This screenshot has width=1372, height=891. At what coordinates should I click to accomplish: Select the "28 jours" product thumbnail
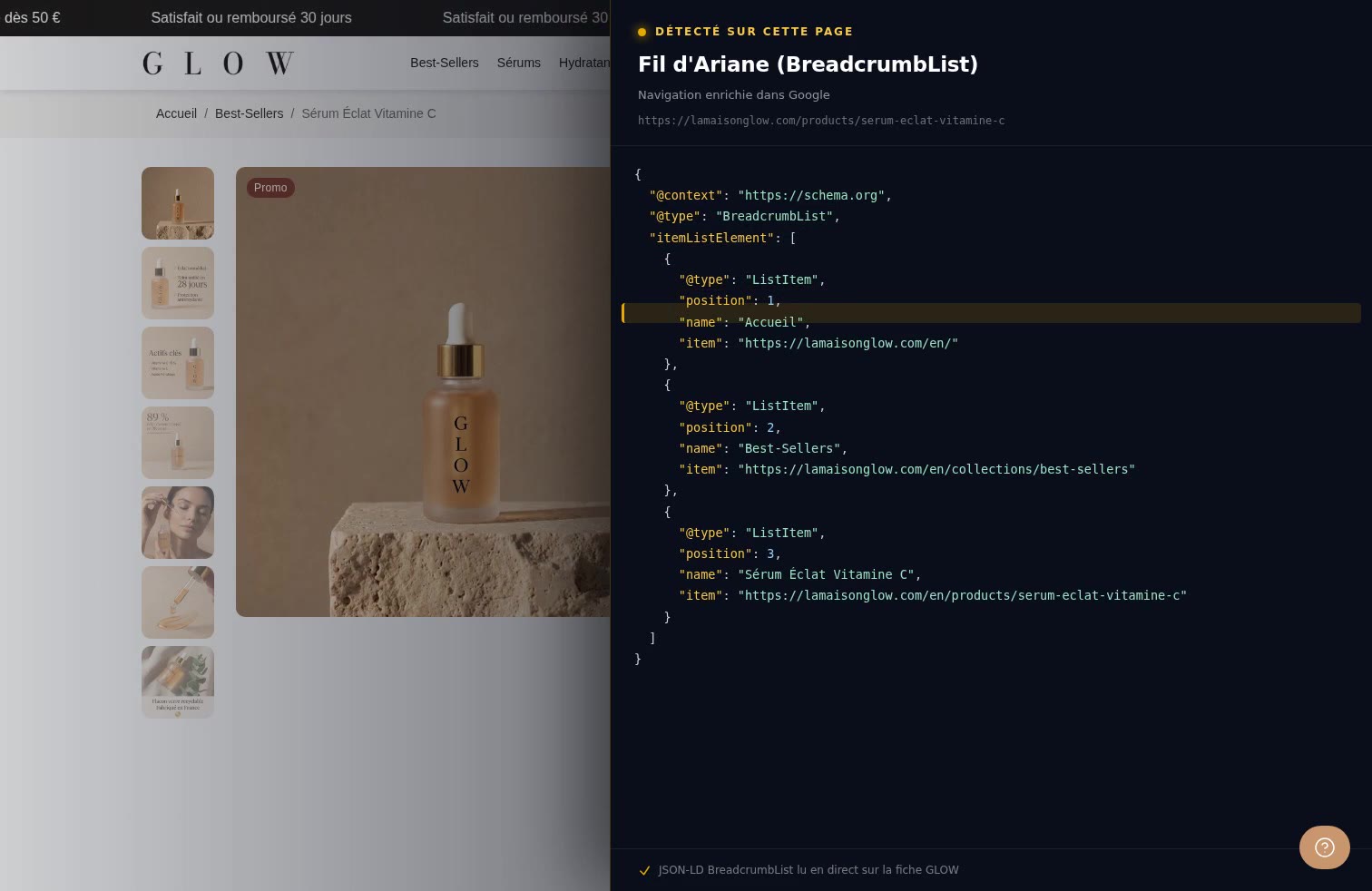[x=178, y=283]
